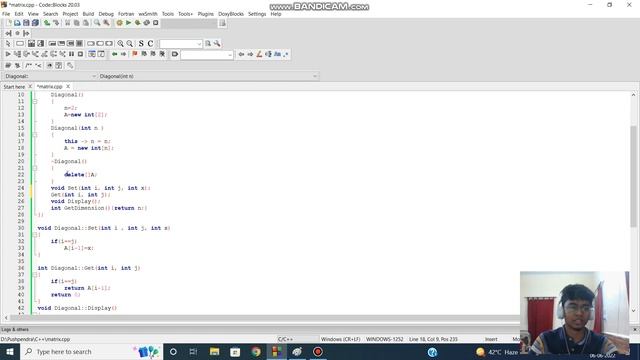Collapse code fold at line 37
The width and height of the screenshot is (640, 360).
35,275
